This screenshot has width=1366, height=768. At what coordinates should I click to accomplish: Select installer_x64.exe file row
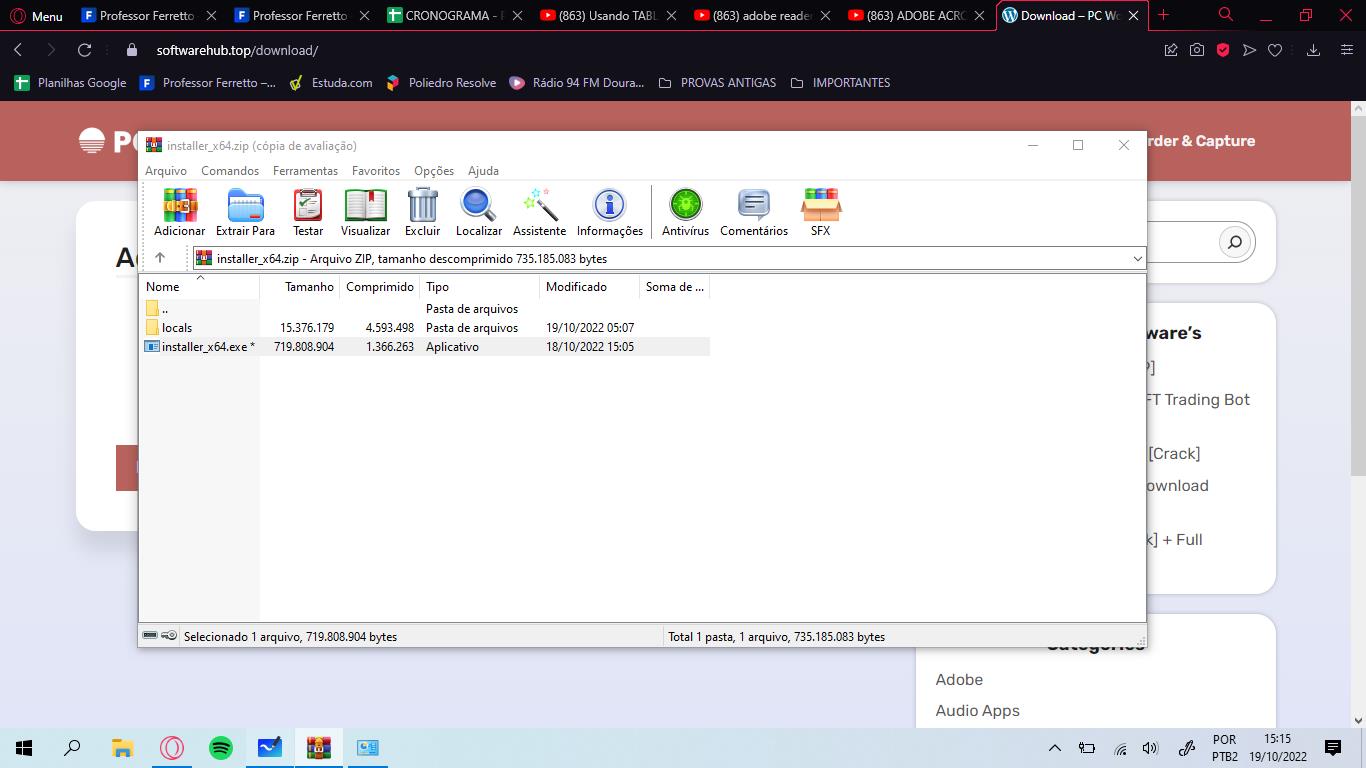pyautogui.click(x=204, y=347)
